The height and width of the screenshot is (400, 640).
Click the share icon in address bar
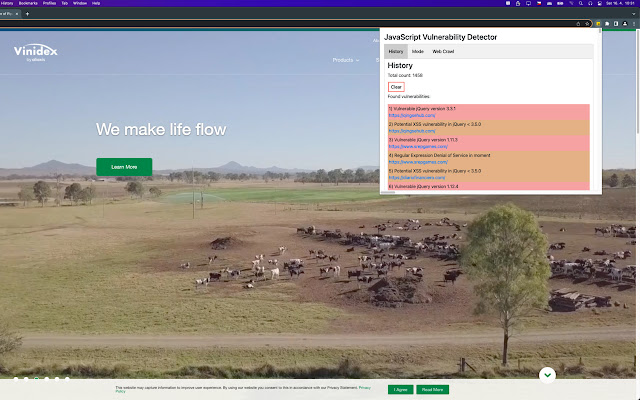tap(578, 22)
